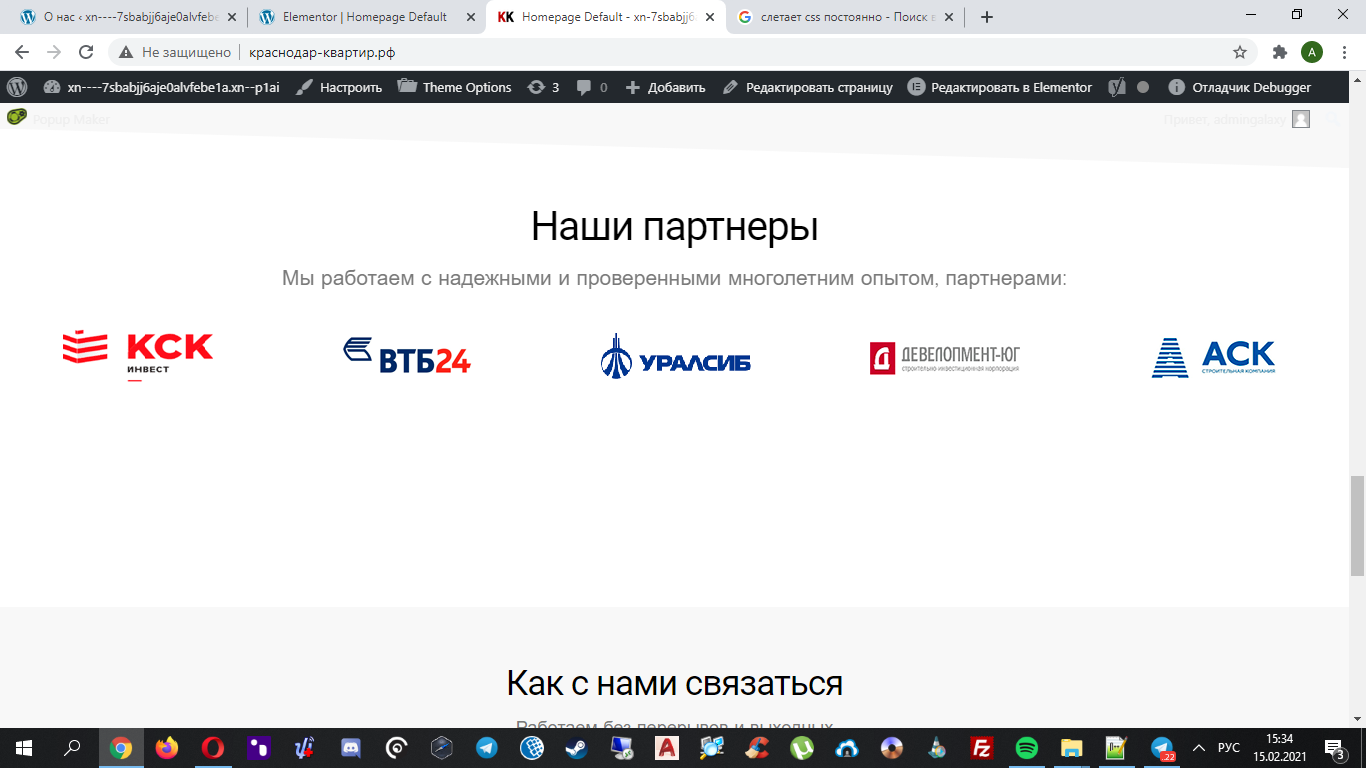
Task: Open FileZilla from the taskbar
Action: tap(981, 747)
